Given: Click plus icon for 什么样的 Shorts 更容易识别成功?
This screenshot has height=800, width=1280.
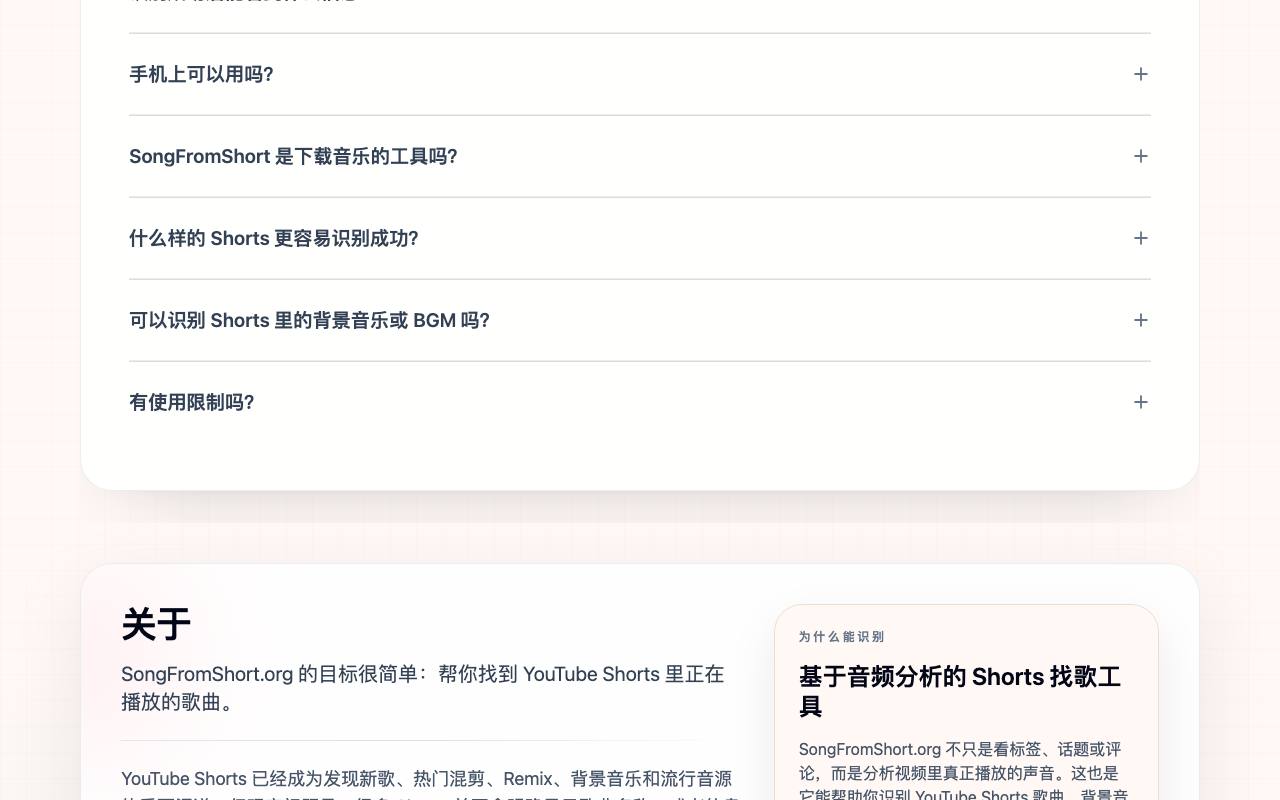Looking at the screenshot, I should [1140, 238].
